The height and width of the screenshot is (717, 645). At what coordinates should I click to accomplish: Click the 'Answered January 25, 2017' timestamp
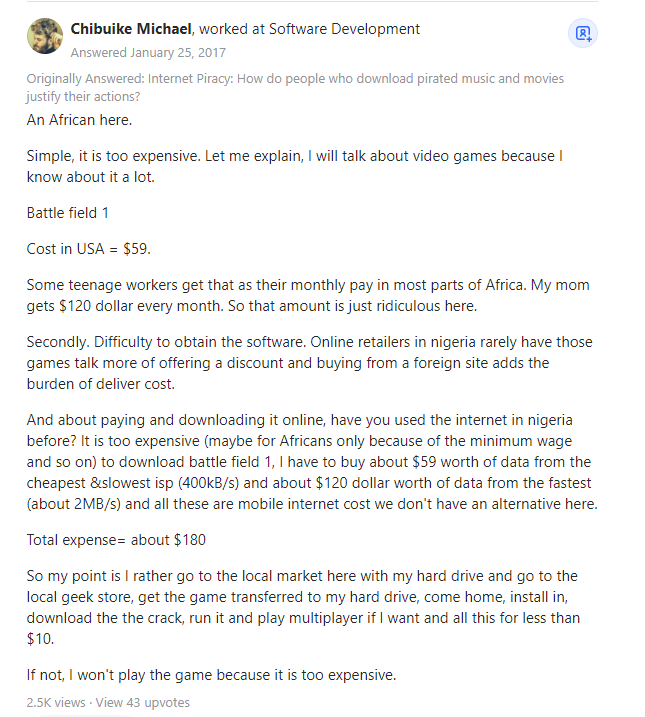[x=148, y=53]
